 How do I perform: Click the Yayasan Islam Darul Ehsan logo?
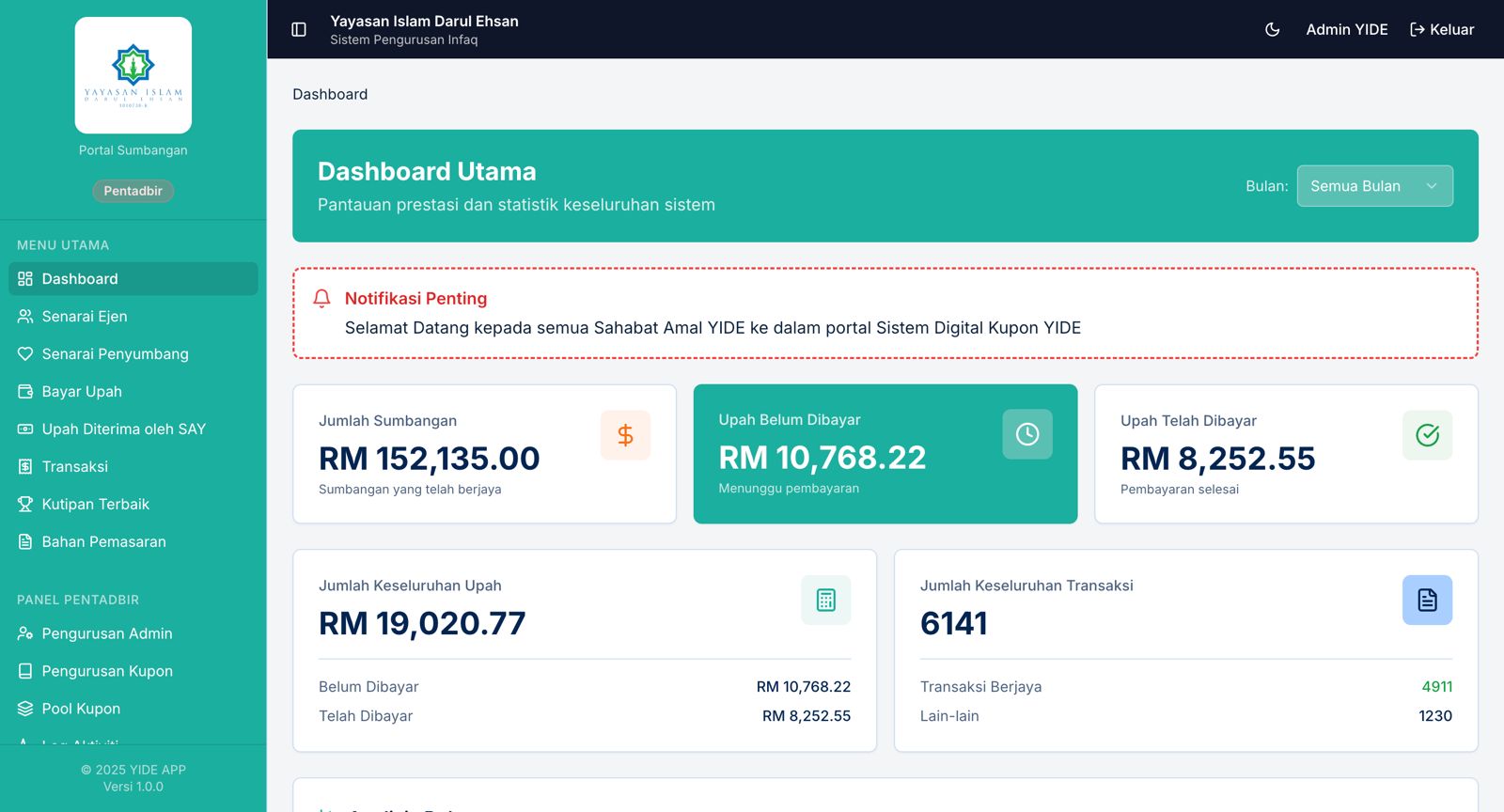pyautogui.click(x=133, y=75)
